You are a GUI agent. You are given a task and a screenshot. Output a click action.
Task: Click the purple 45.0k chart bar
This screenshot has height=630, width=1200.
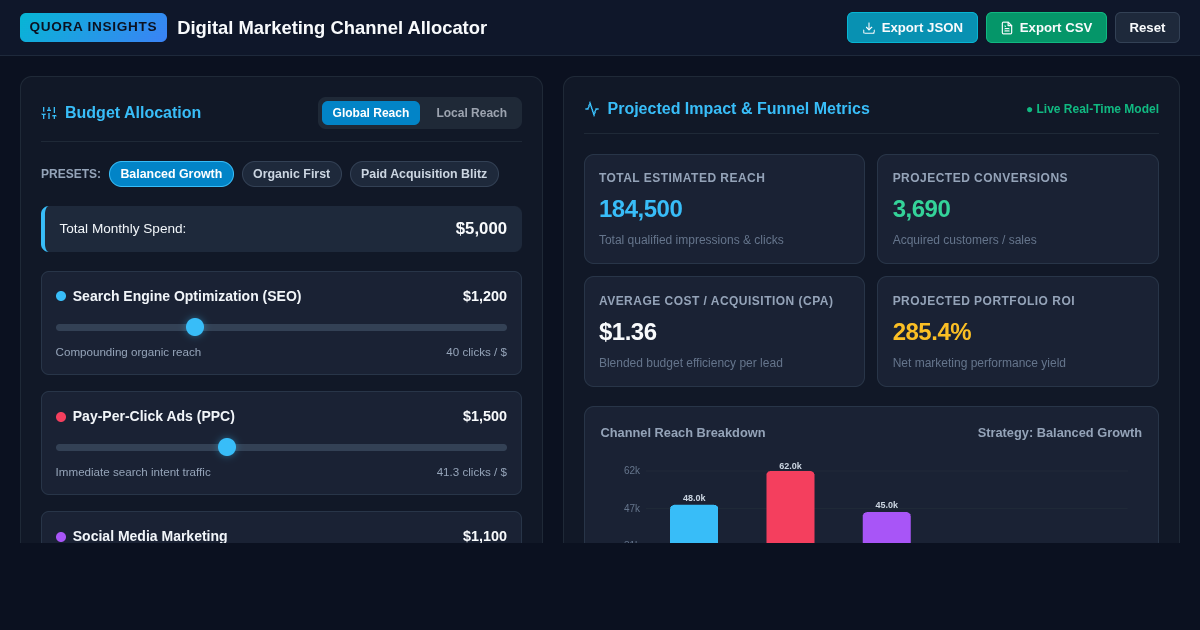pos(887,528)
